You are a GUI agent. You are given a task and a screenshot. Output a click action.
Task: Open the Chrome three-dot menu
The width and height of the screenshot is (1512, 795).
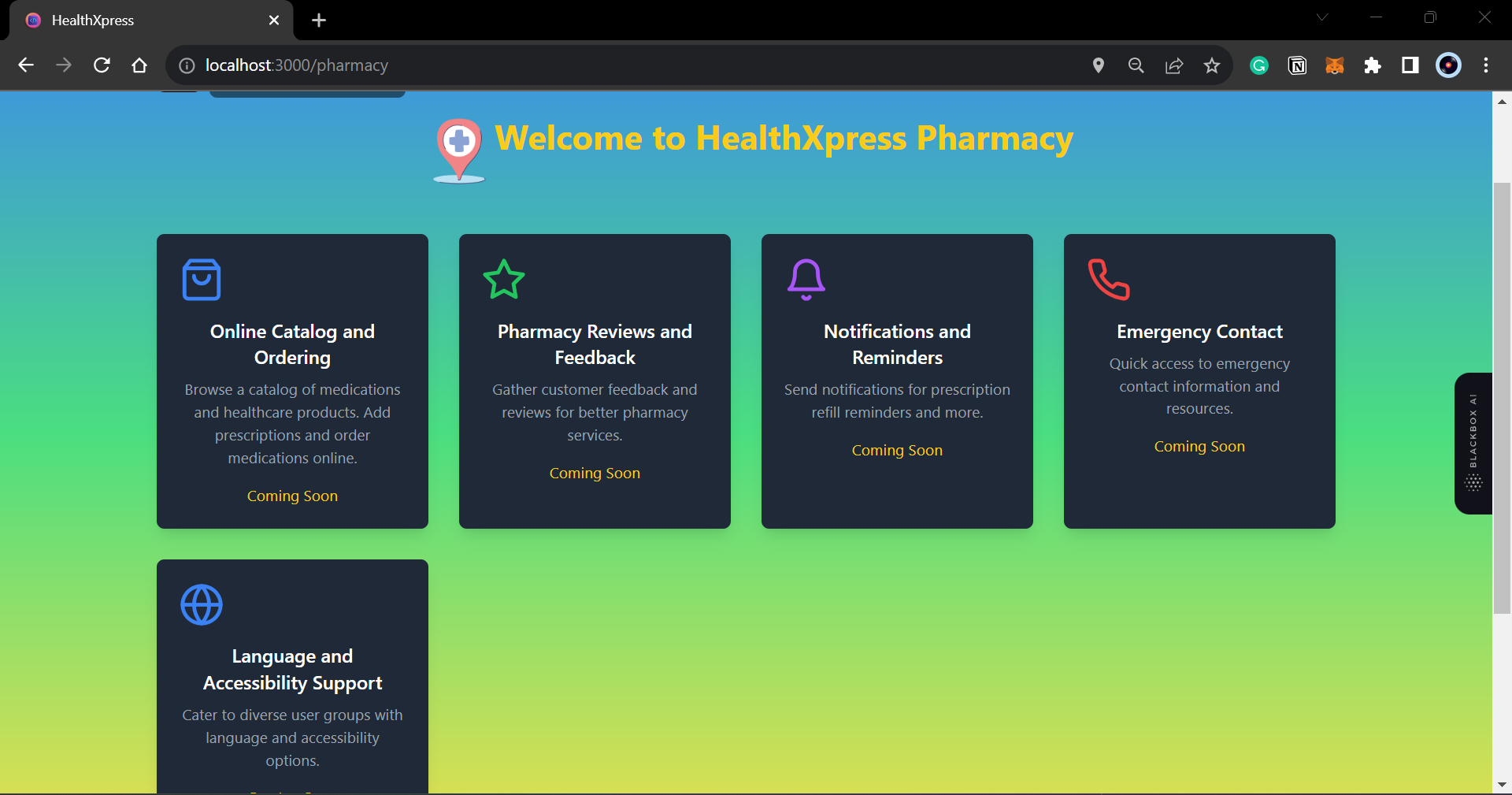(1486, 65)
